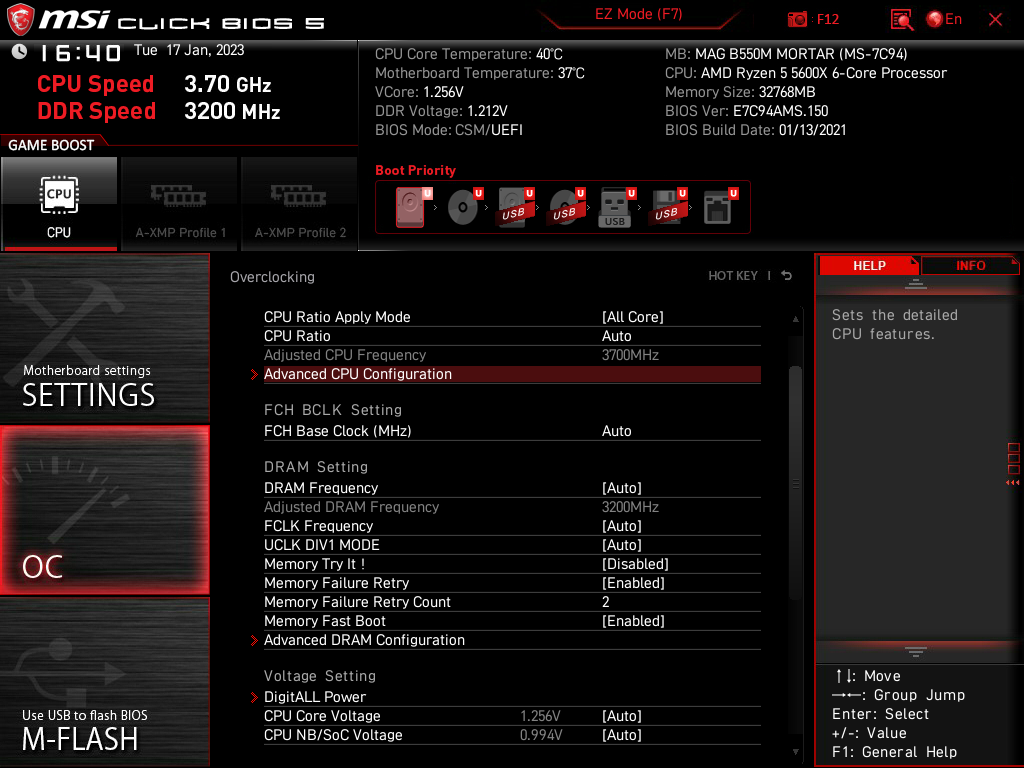Enable A-XMP Profile 2
Viewport: 1024px width, 768px height.
pyautogui.click(x=300, y=204)
